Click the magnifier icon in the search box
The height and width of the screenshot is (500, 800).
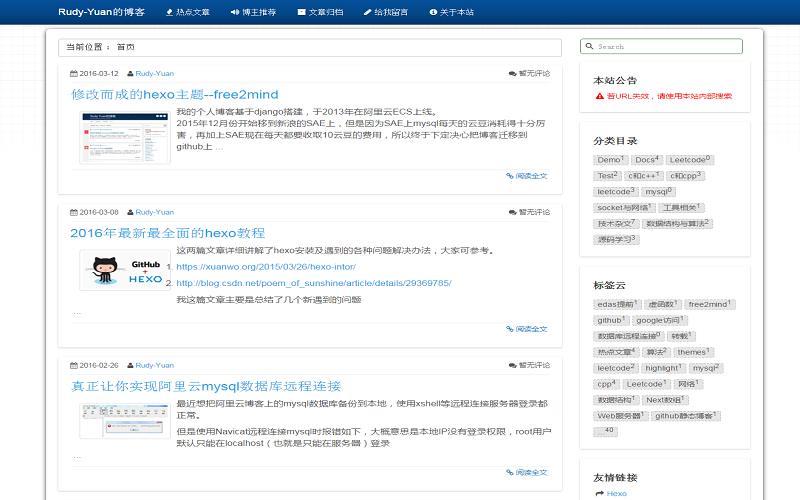(x=590, y=46)
